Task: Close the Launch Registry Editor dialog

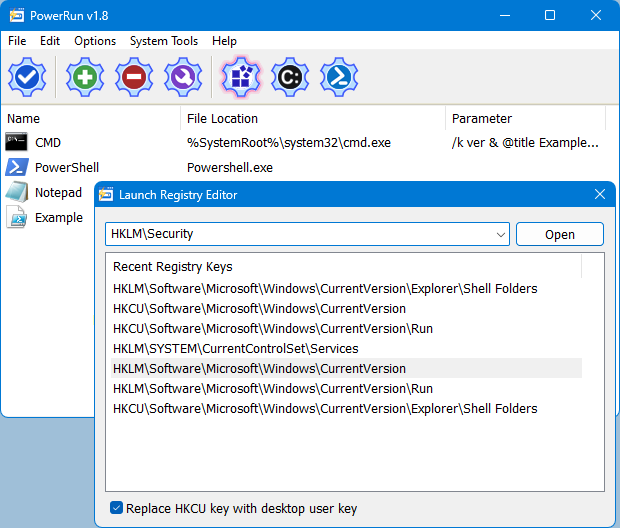Action: pos(600,195)
